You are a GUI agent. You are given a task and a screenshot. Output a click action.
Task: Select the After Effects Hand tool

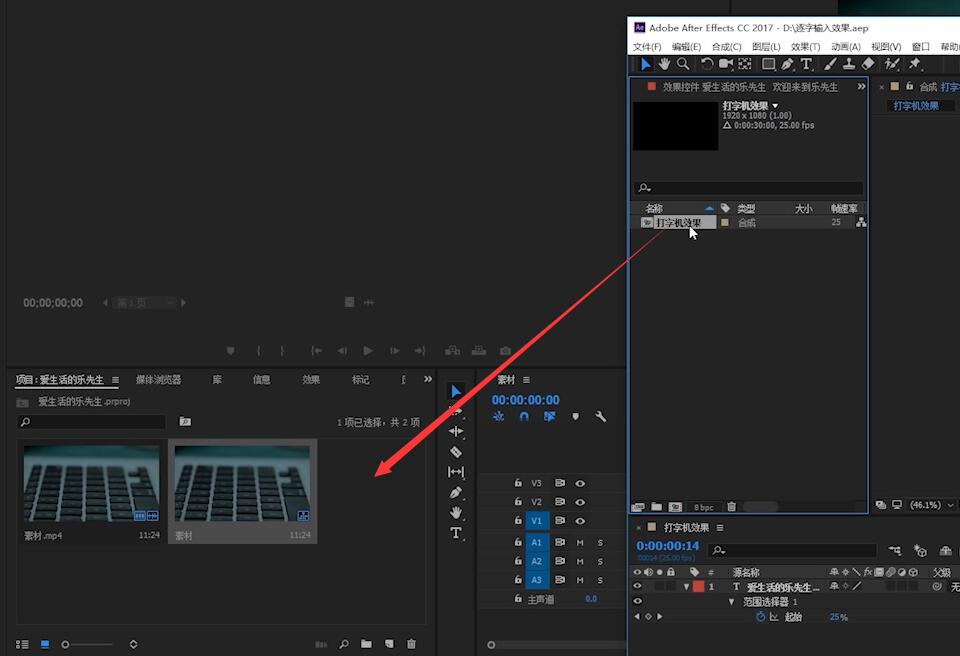(664, 64)
